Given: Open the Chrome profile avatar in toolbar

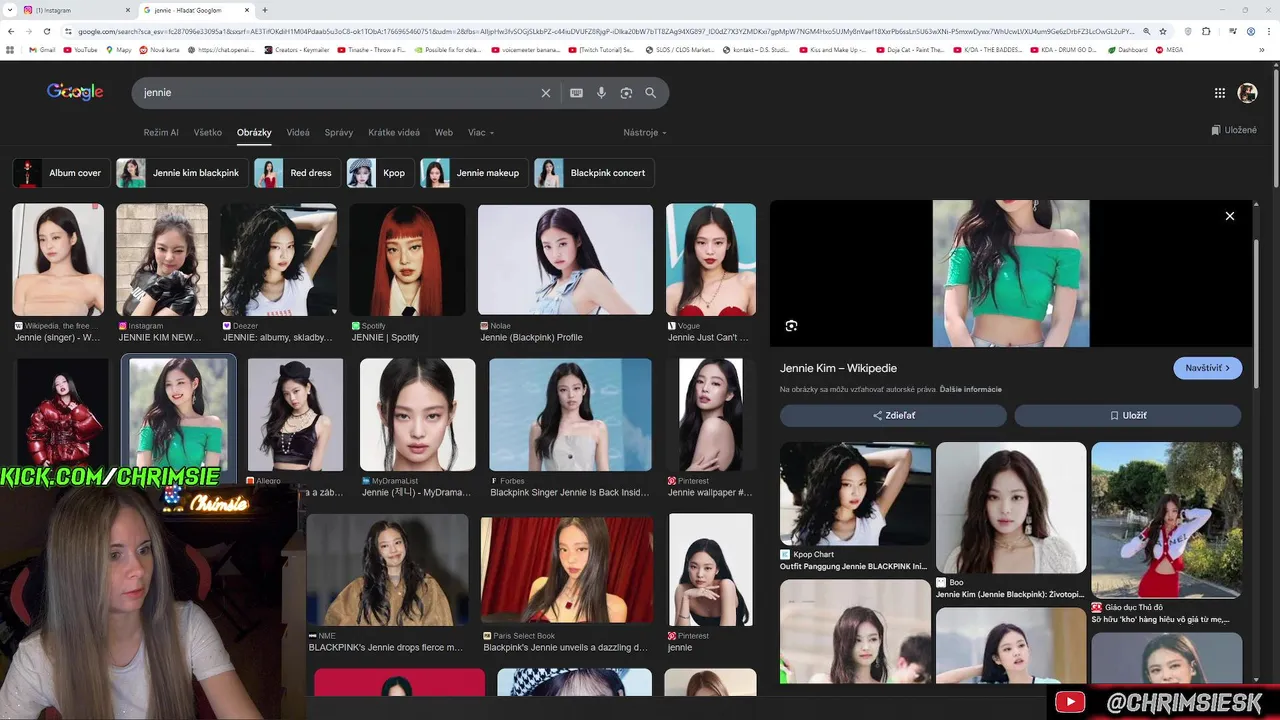Looking at the screenshot, I should (x=1250, y=32).
